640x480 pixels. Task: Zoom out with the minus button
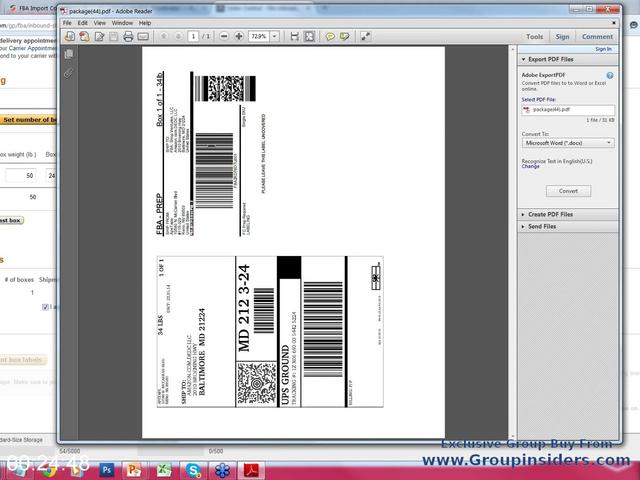[224, 36]
